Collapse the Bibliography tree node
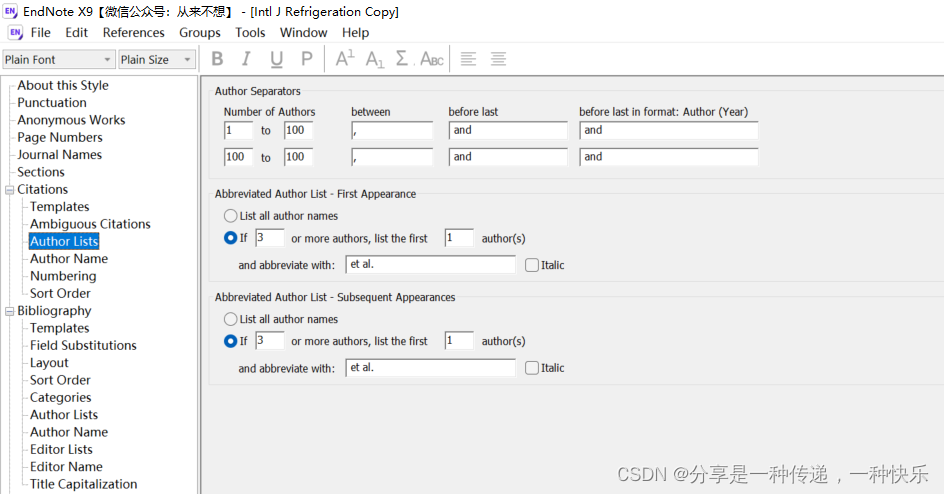This screenshot has height=494, width=944. pos(10,311)
